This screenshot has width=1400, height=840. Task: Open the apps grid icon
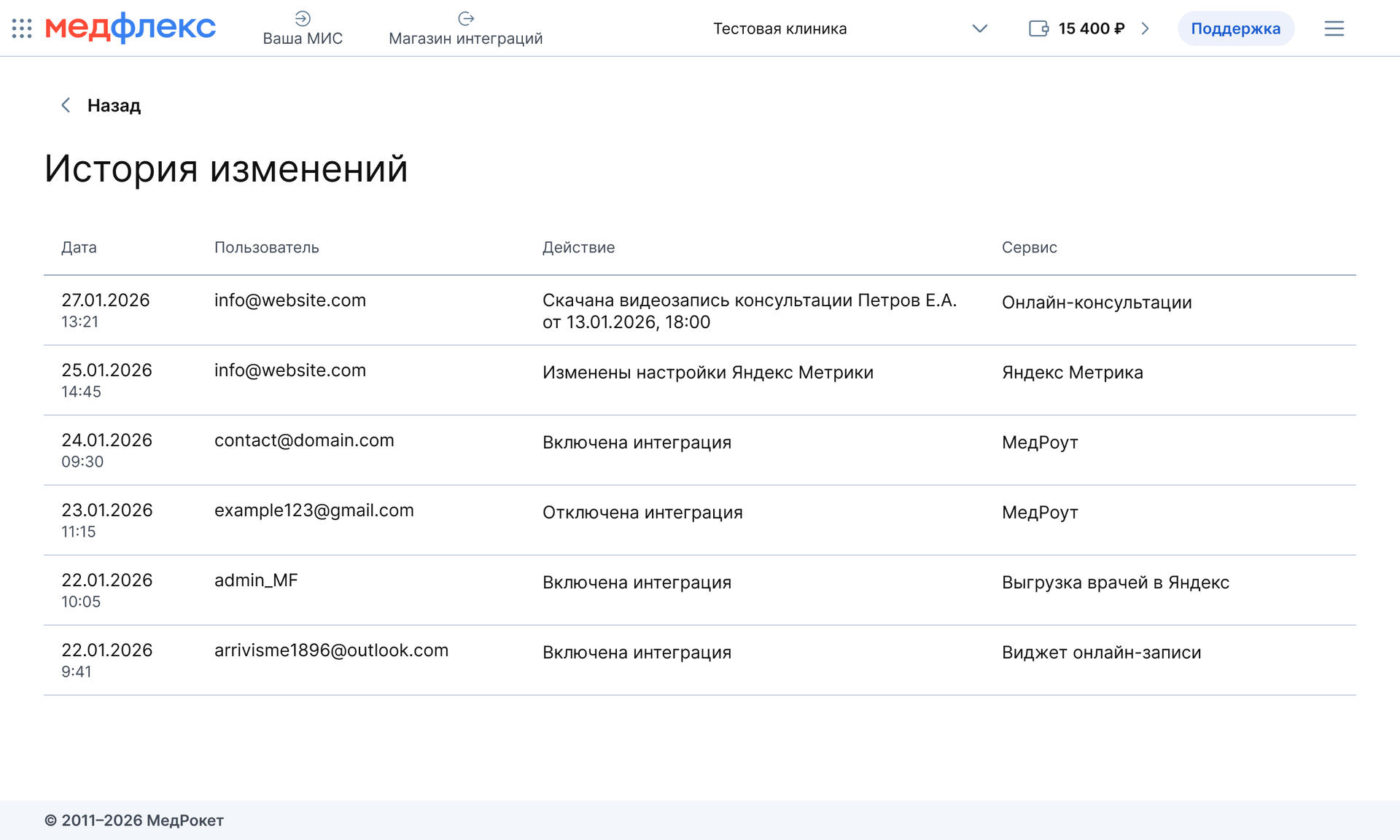click(x=22, y=28)
